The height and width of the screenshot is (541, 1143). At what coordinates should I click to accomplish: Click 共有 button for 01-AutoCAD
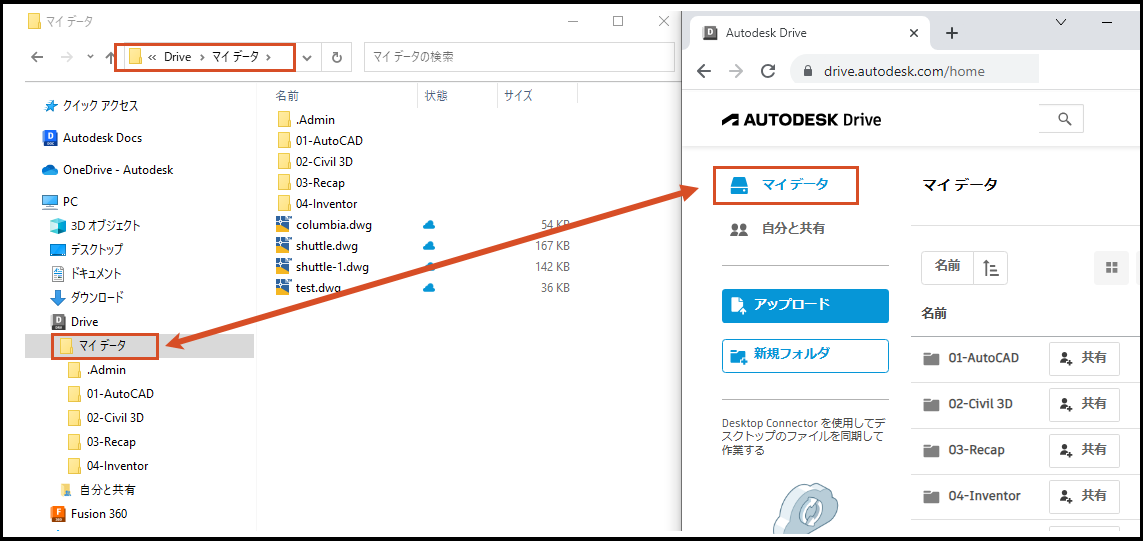click(1084, 359)
